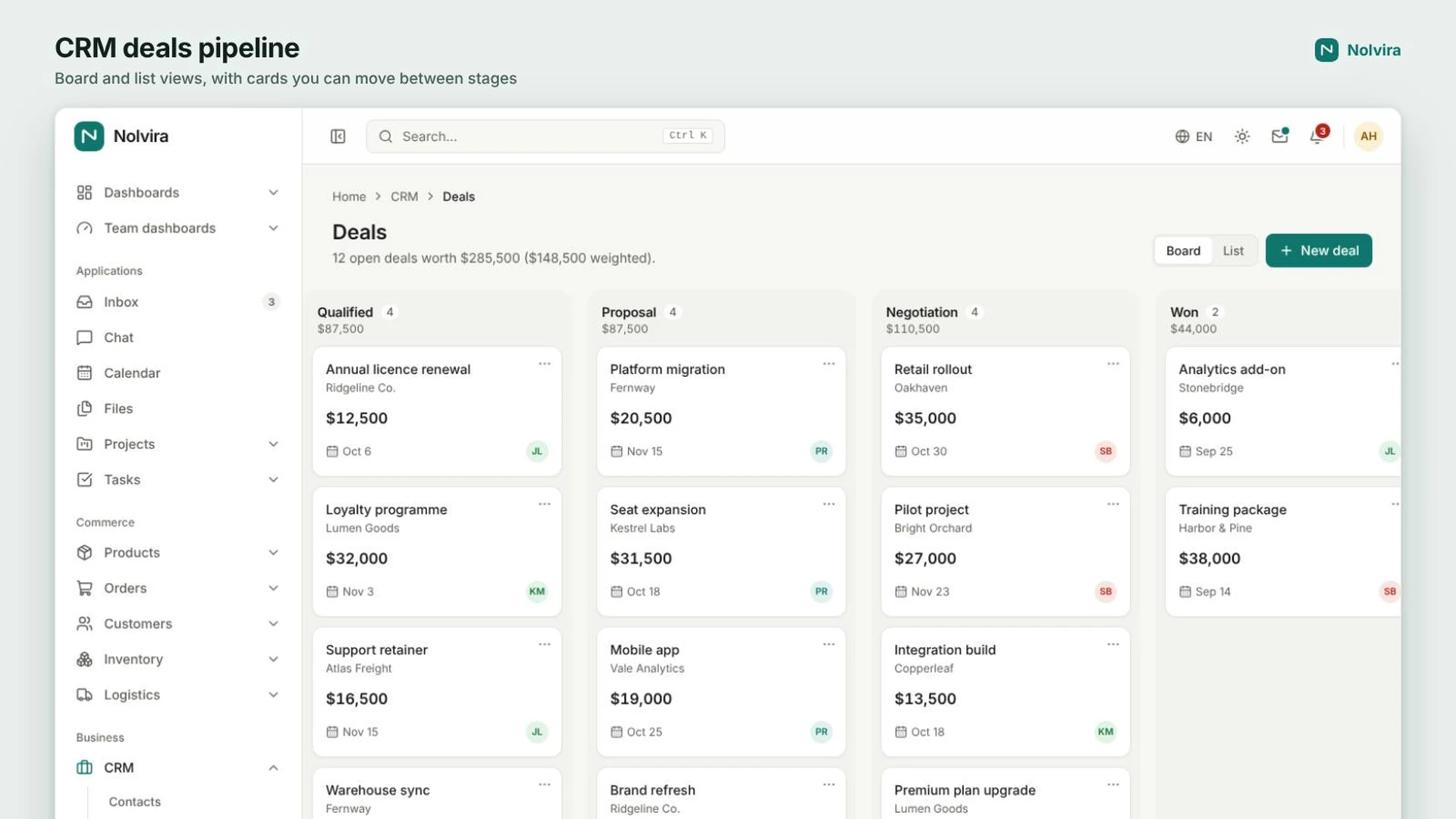Open the mail envelope icon in the header
Screen dimensions: 1456x819
(1279, 136)
